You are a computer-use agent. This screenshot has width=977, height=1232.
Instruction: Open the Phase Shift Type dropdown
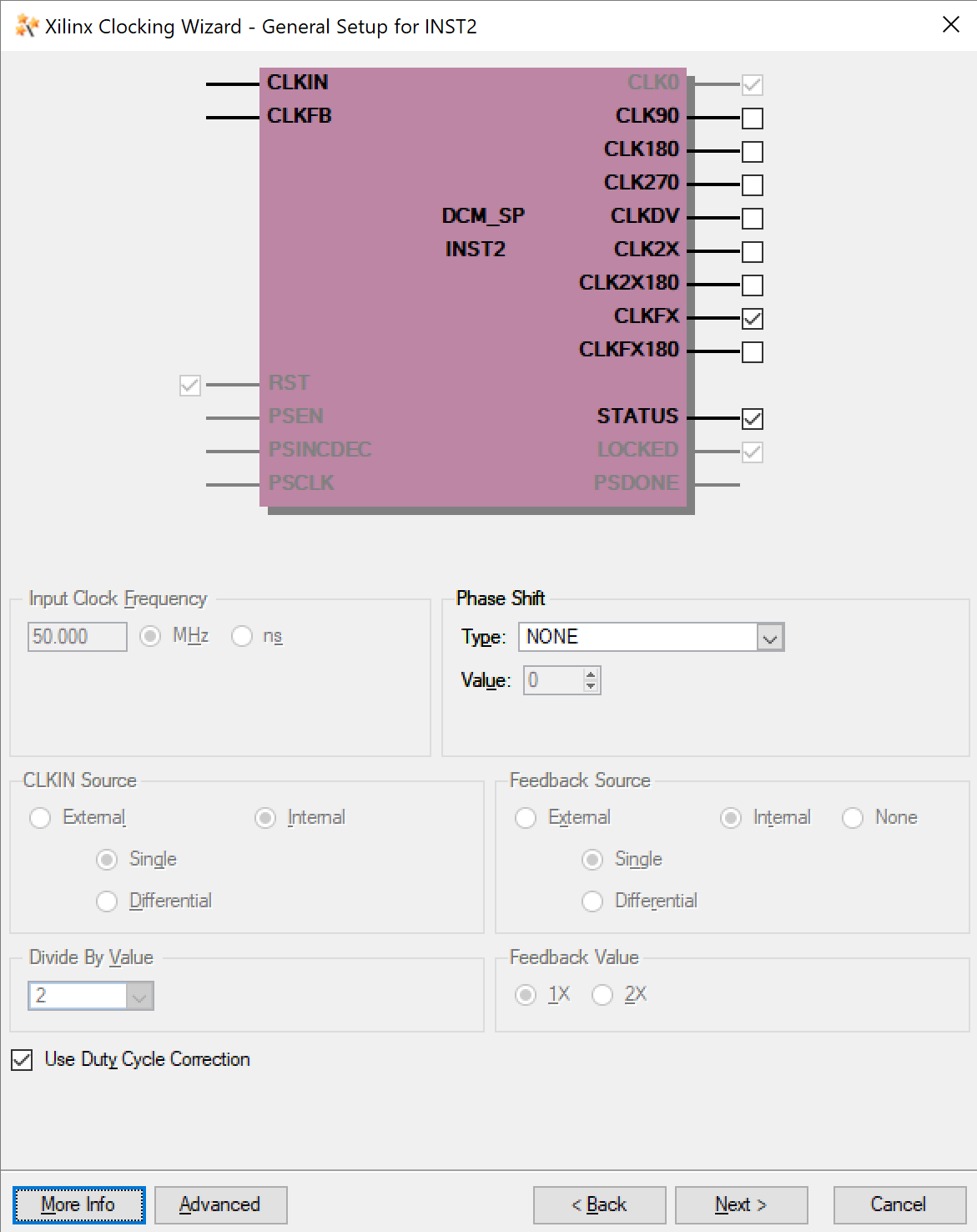(770, 638)
